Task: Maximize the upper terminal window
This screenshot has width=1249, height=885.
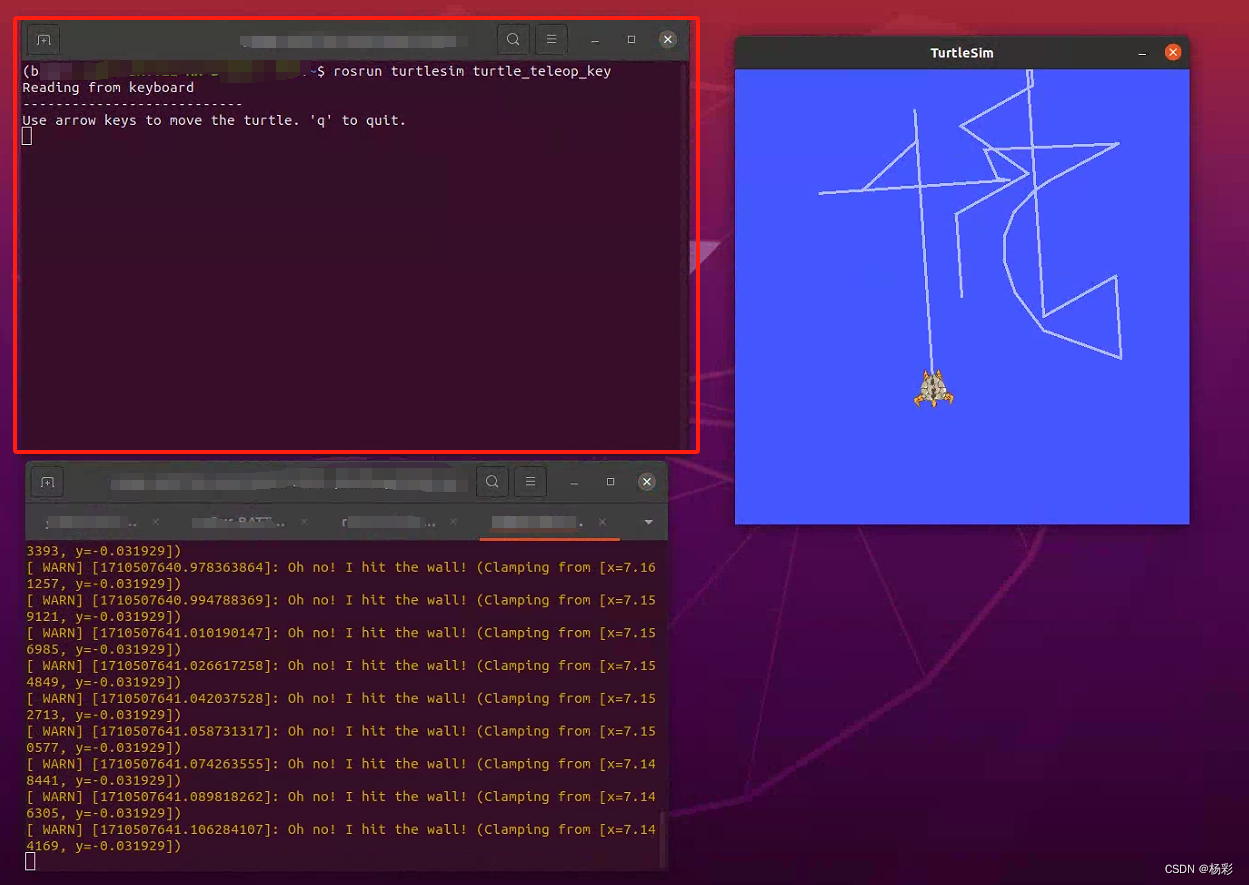Action: tap(631, 40)
